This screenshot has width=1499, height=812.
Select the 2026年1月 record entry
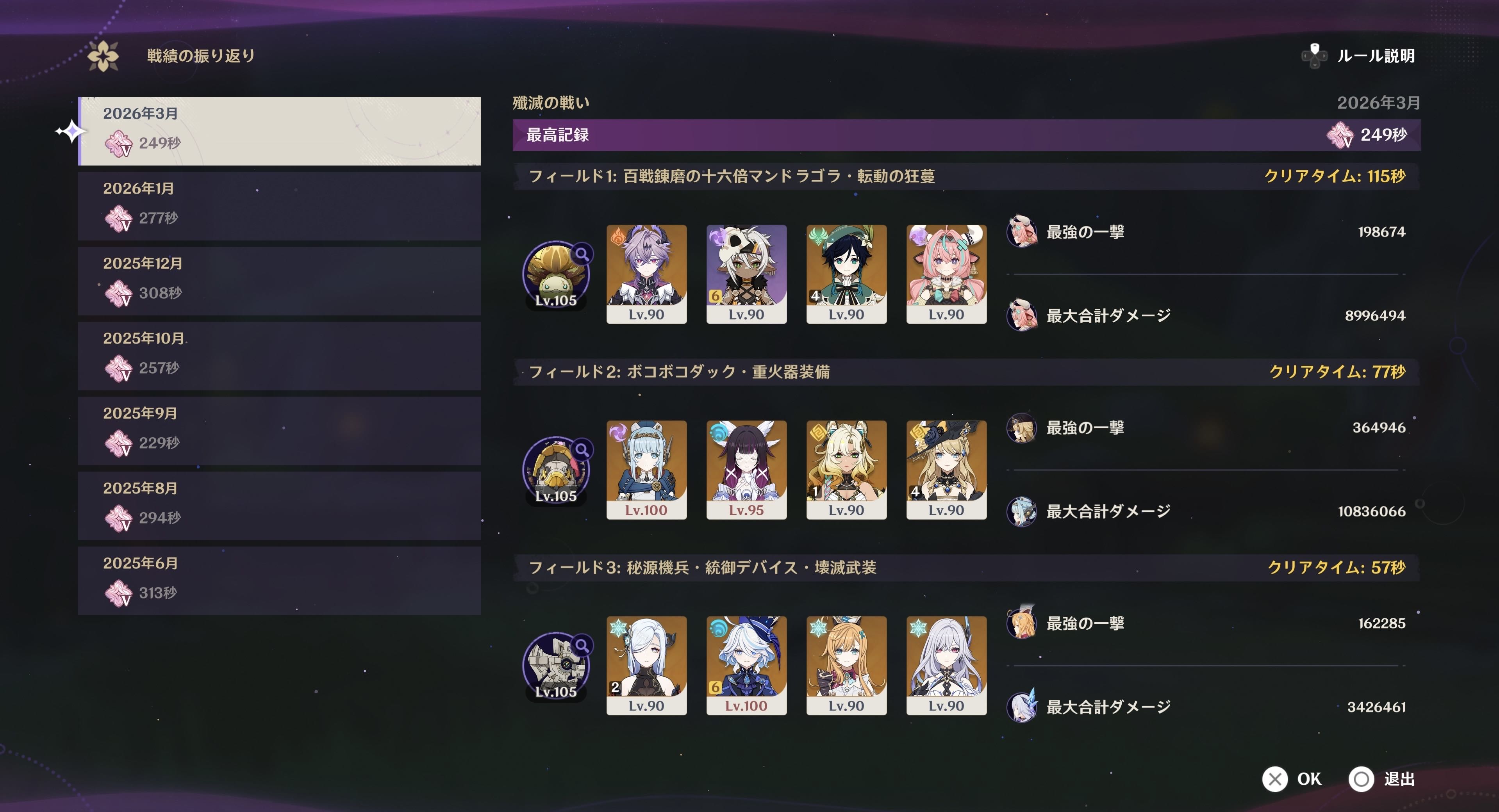[279, 205]
